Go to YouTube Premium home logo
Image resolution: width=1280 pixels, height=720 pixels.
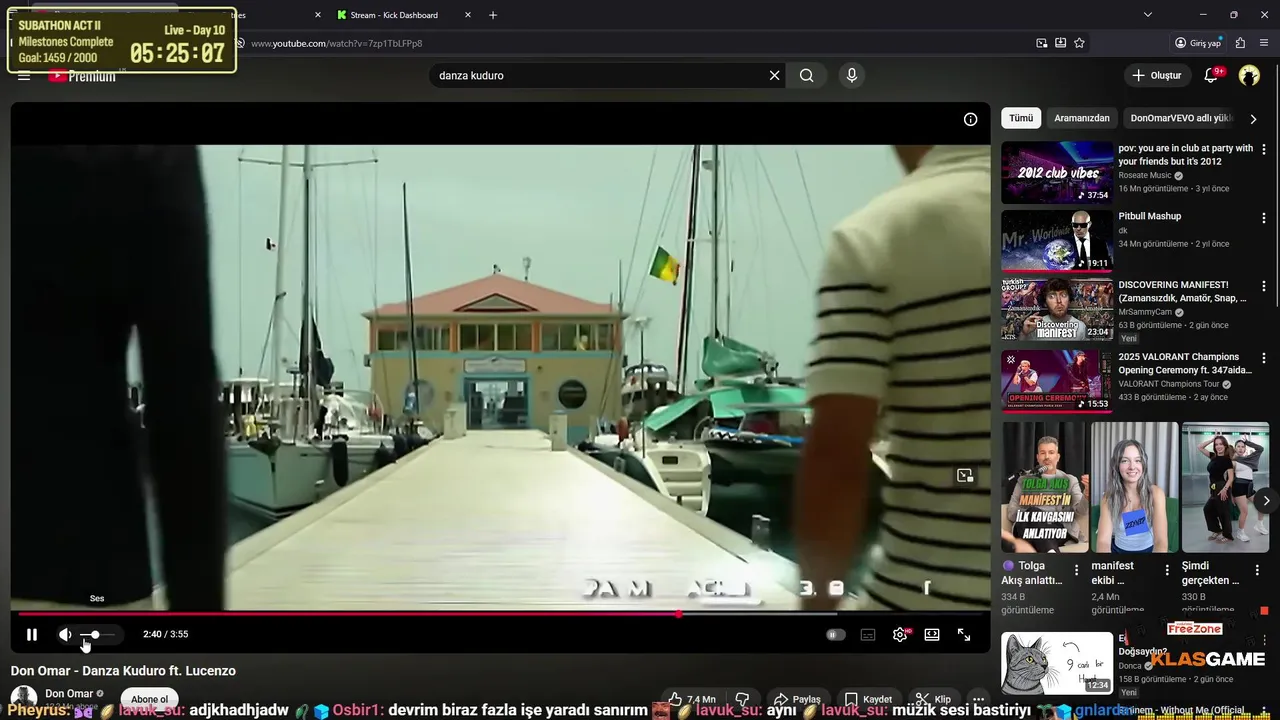(x=82, y=75)
